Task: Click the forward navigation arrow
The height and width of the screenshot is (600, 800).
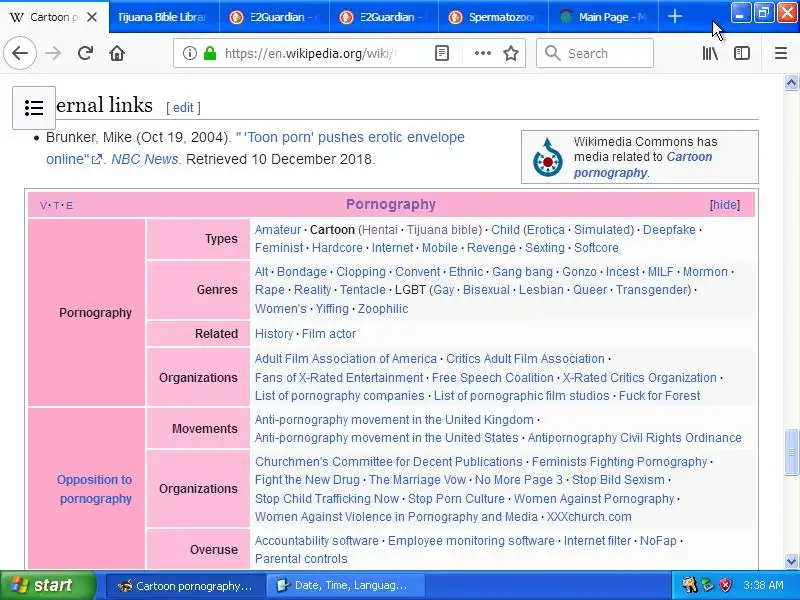Action: click(x=53, y=53)
